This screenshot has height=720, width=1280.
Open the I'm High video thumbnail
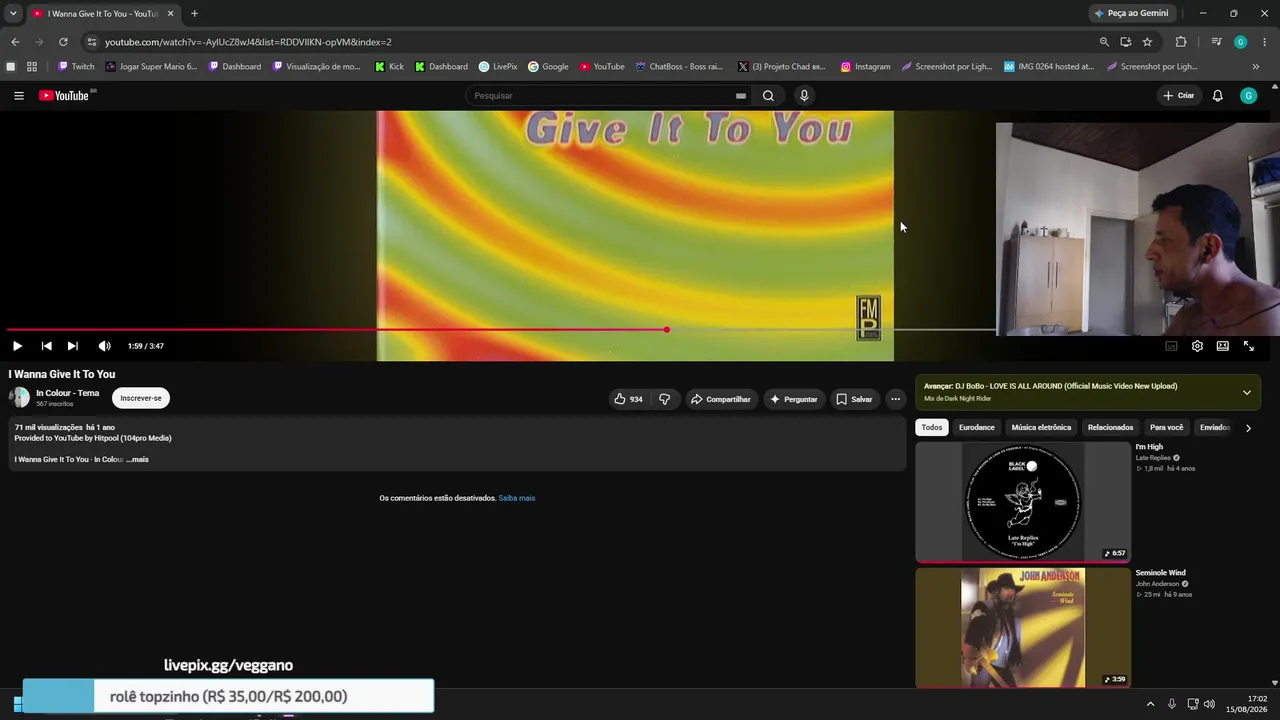click(1023, 502)
